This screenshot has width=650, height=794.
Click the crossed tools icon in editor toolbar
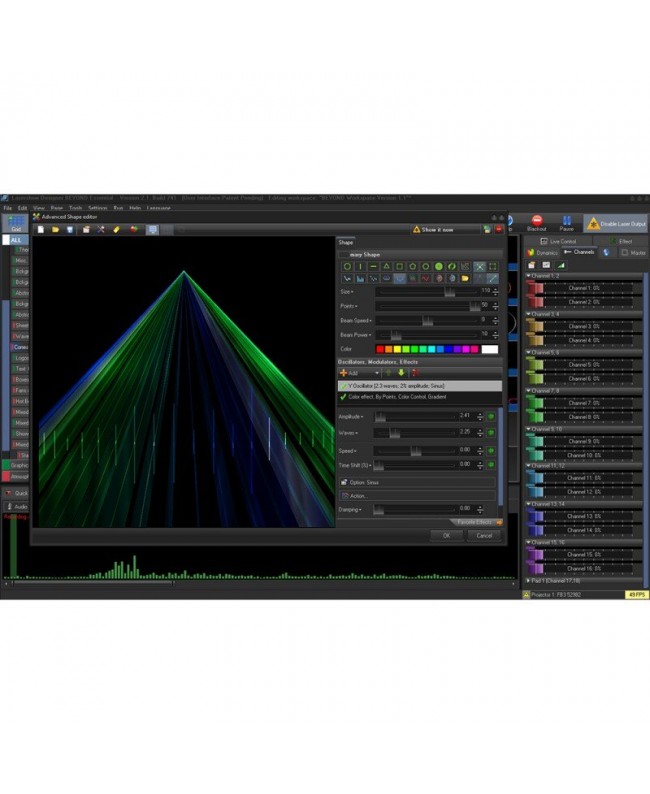coord(101,230)
